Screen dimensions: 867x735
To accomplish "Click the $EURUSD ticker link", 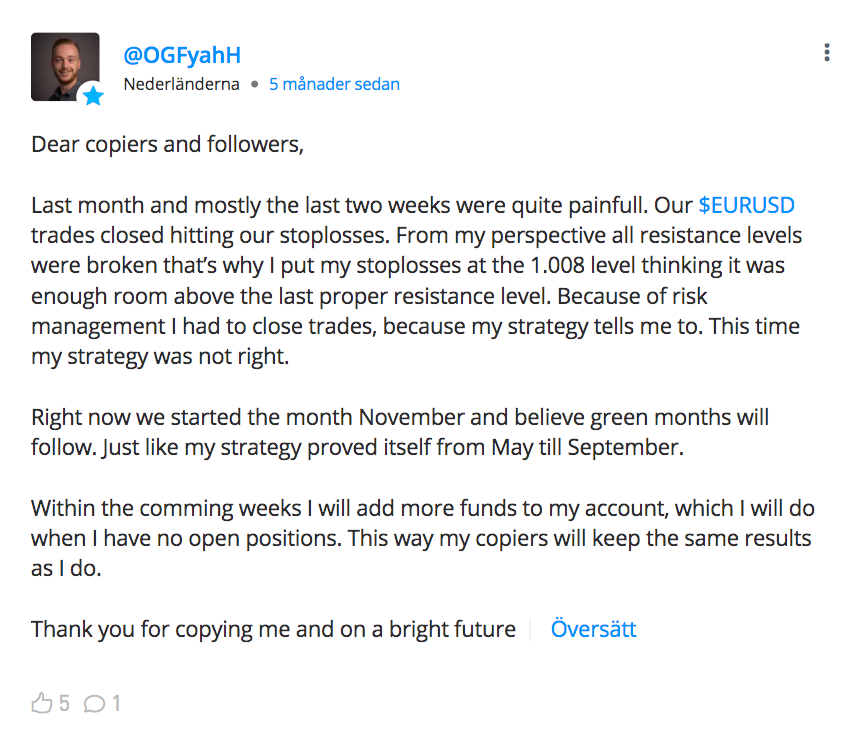I will pyautogui.click(x=746, y=206).
